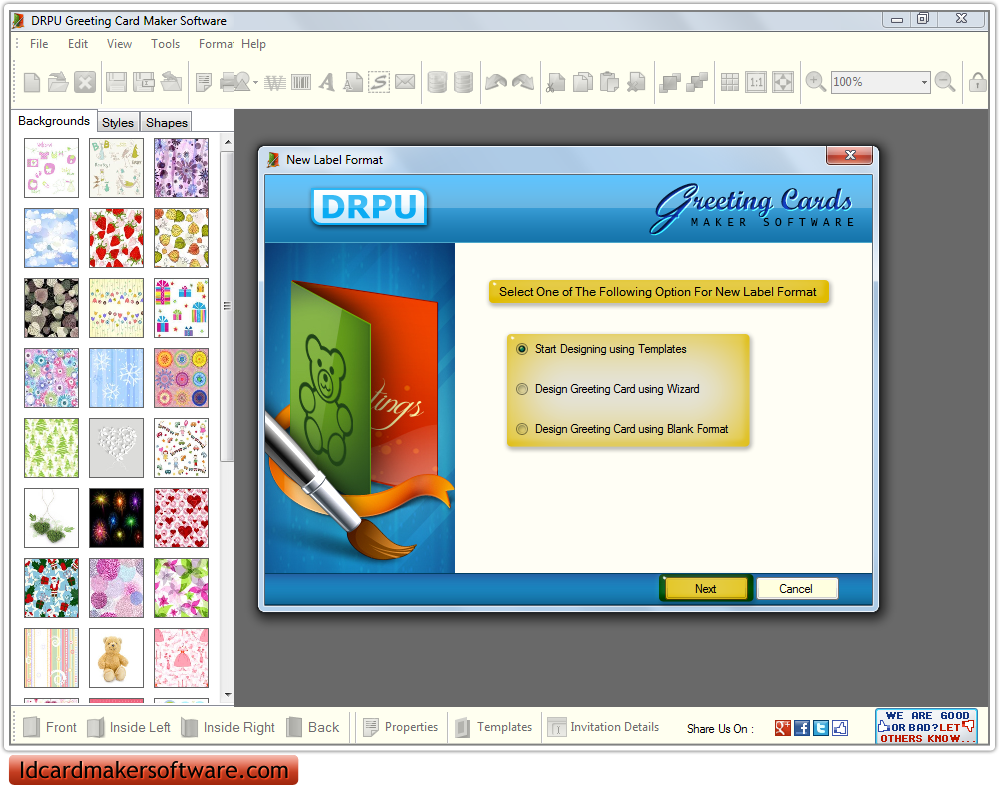Click the Next button
999x785 pixels.
coord(705,589)
